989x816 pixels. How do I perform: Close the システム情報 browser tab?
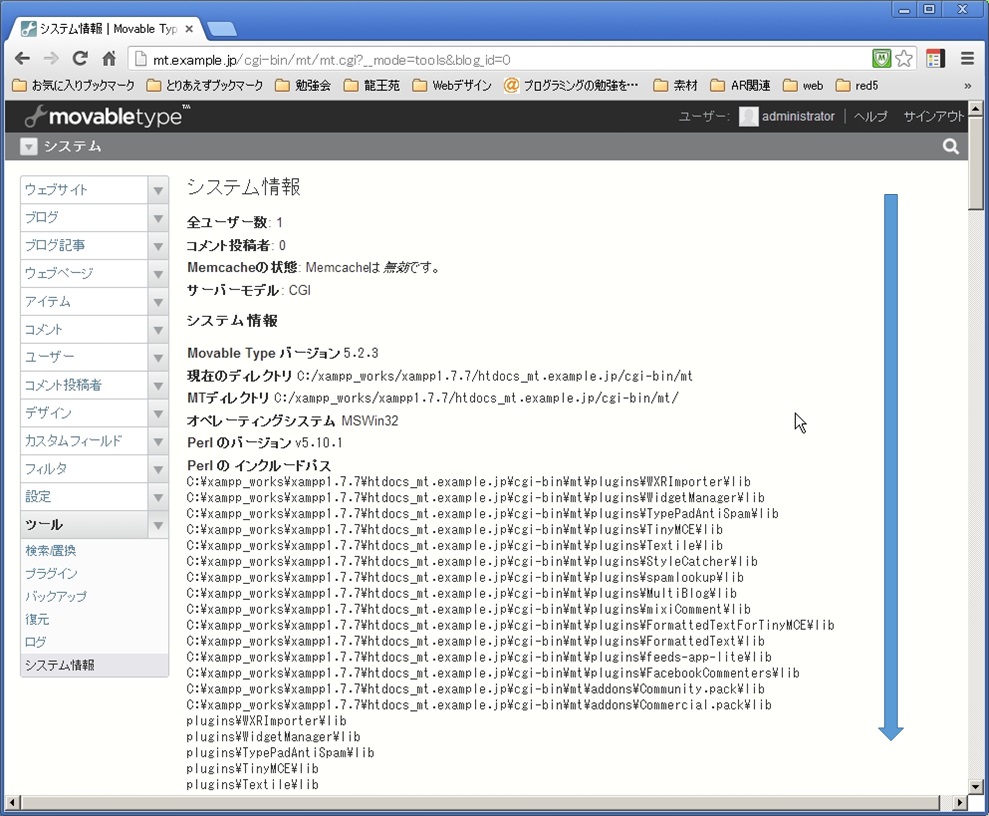tap(189, 28)
